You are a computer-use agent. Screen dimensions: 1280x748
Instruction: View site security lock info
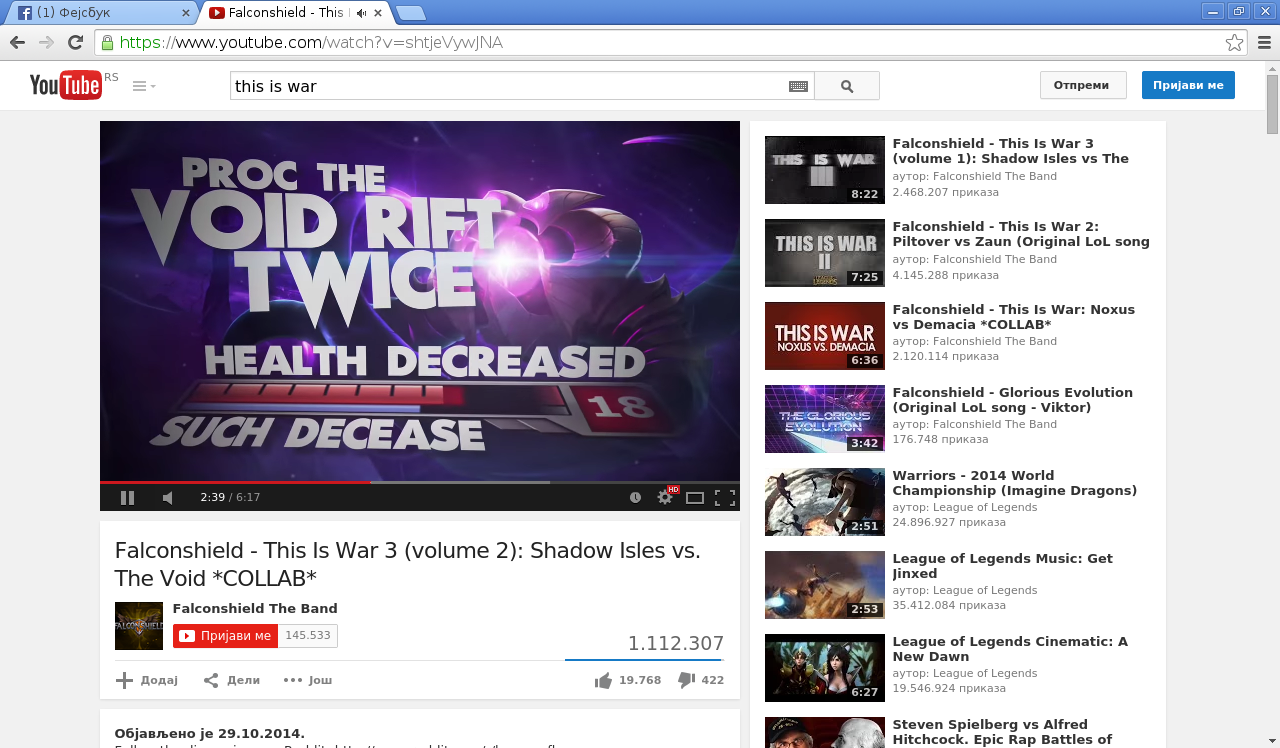click(107, 42)
